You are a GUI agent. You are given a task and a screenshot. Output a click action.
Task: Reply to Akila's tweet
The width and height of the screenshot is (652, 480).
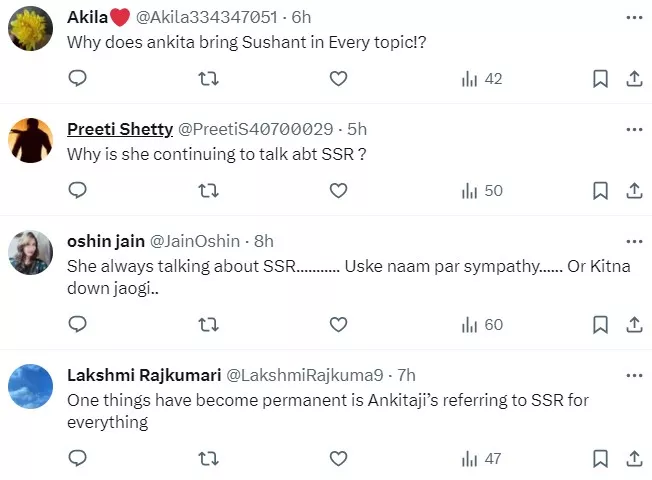[x=77, y=79]
